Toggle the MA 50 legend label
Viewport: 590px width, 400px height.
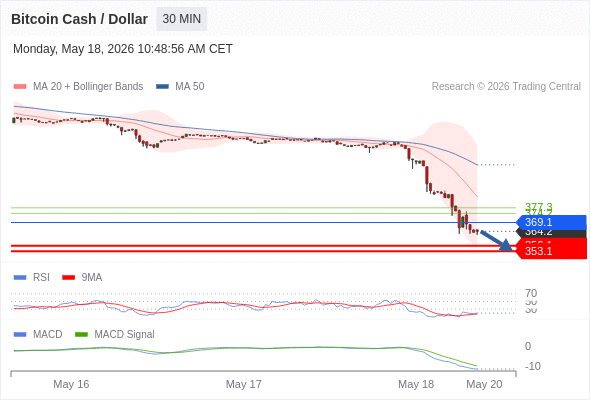(190, 87)
